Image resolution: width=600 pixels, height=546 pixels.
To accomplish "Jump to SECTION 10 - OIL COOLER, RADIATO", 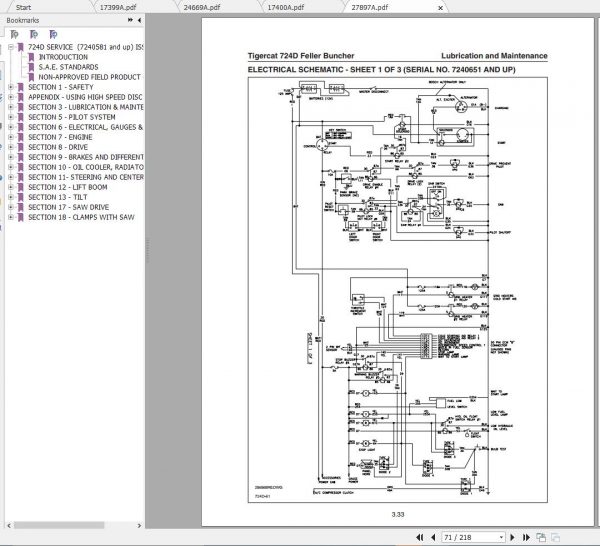I will coord(86,167).
